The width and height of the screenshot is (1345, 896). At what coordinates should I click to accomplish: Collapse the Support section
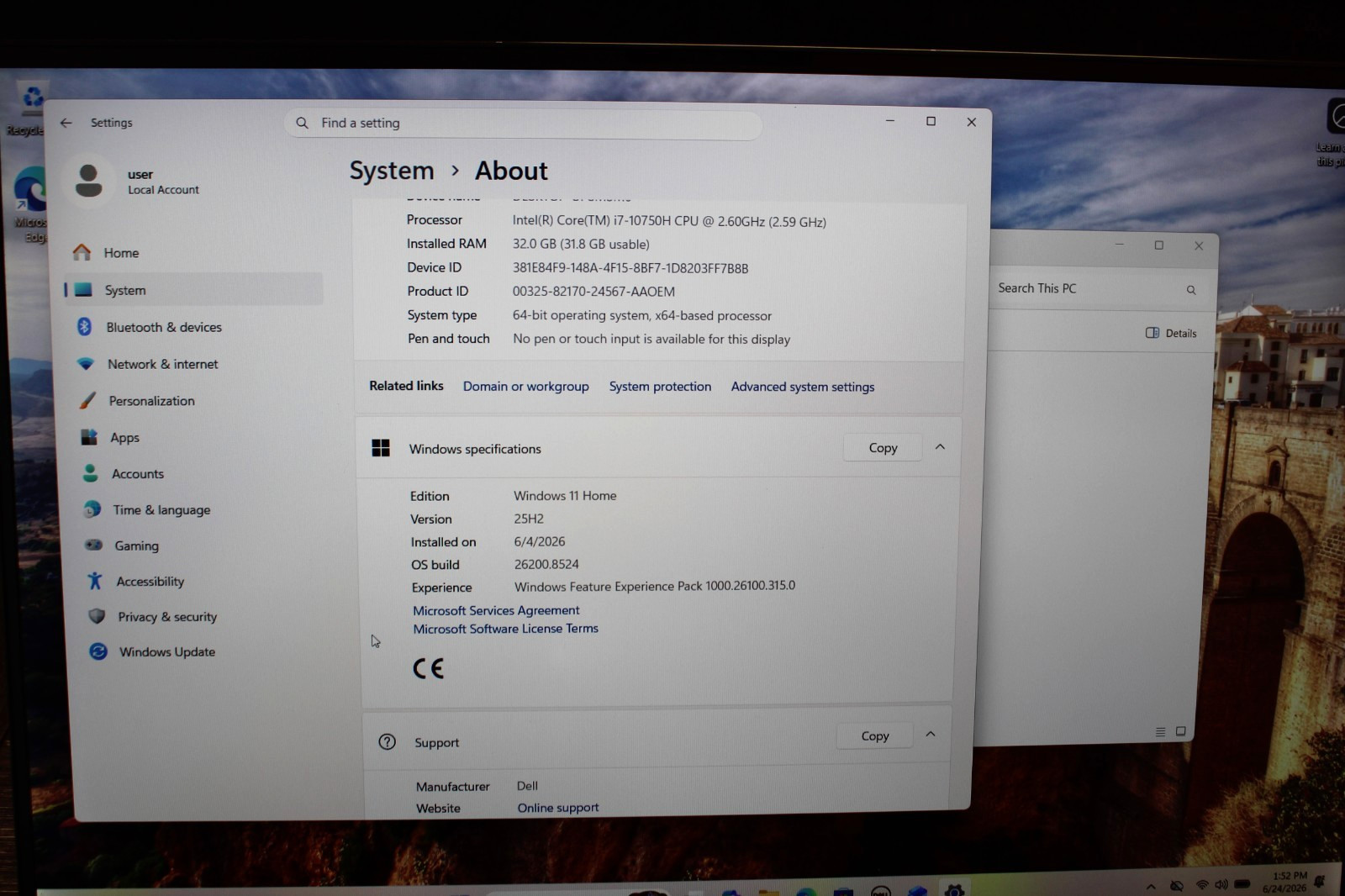pyautogui.click(x=931, y=734)
